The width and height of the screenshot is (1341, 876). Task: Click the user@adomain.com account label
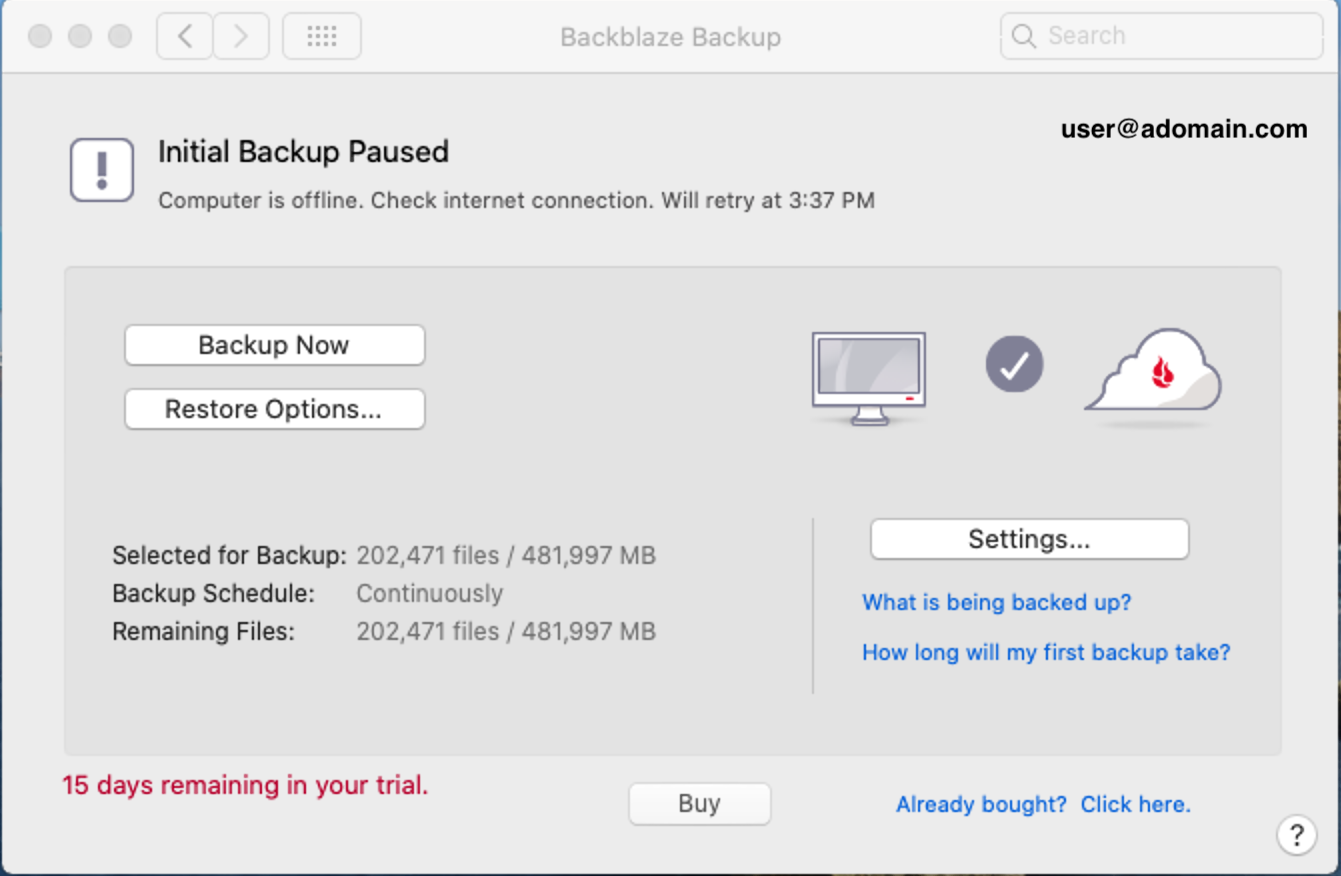(x=1184, y=129)
